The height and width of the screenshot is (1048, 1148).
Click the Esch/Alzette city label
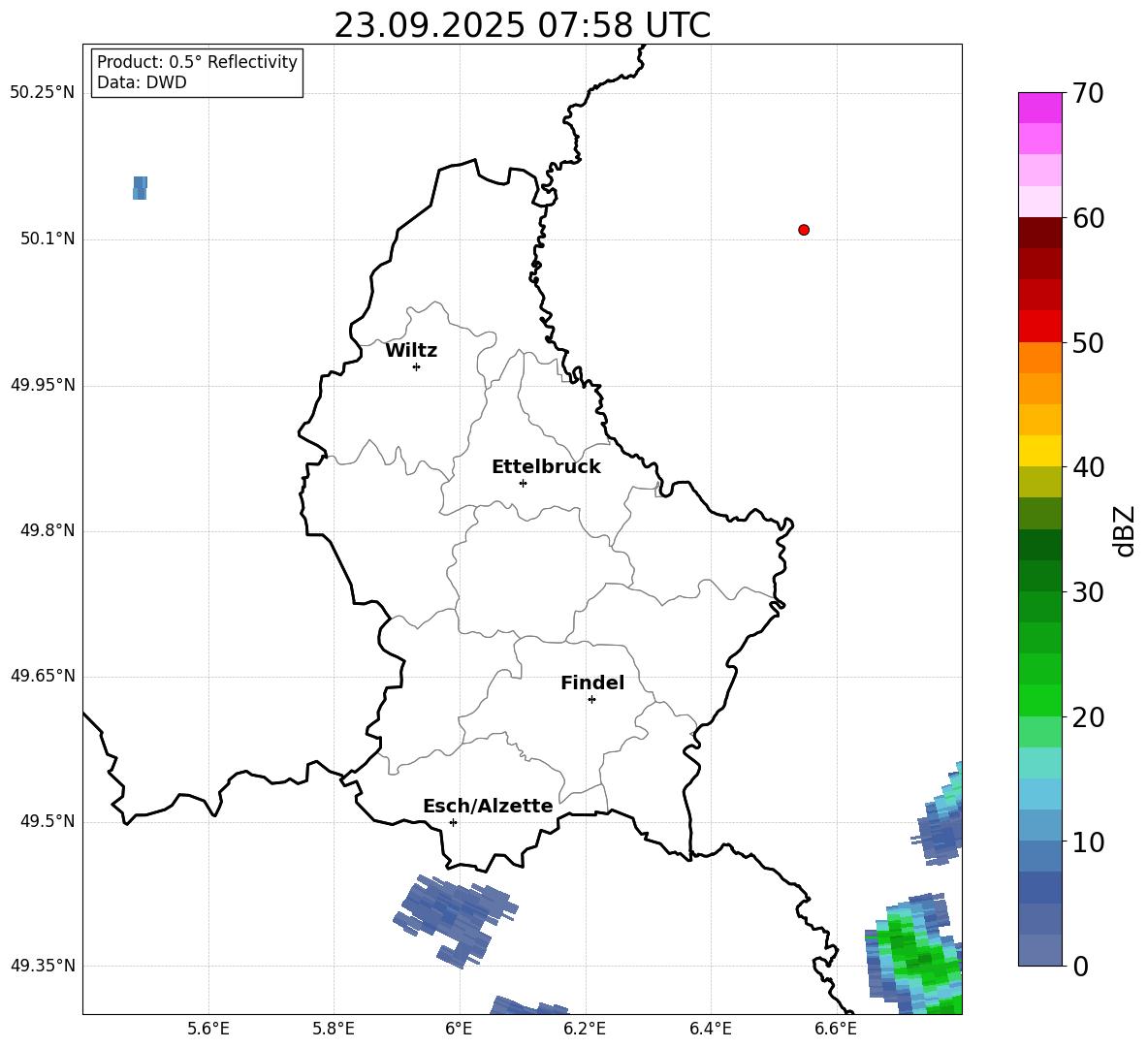(488, 806)
